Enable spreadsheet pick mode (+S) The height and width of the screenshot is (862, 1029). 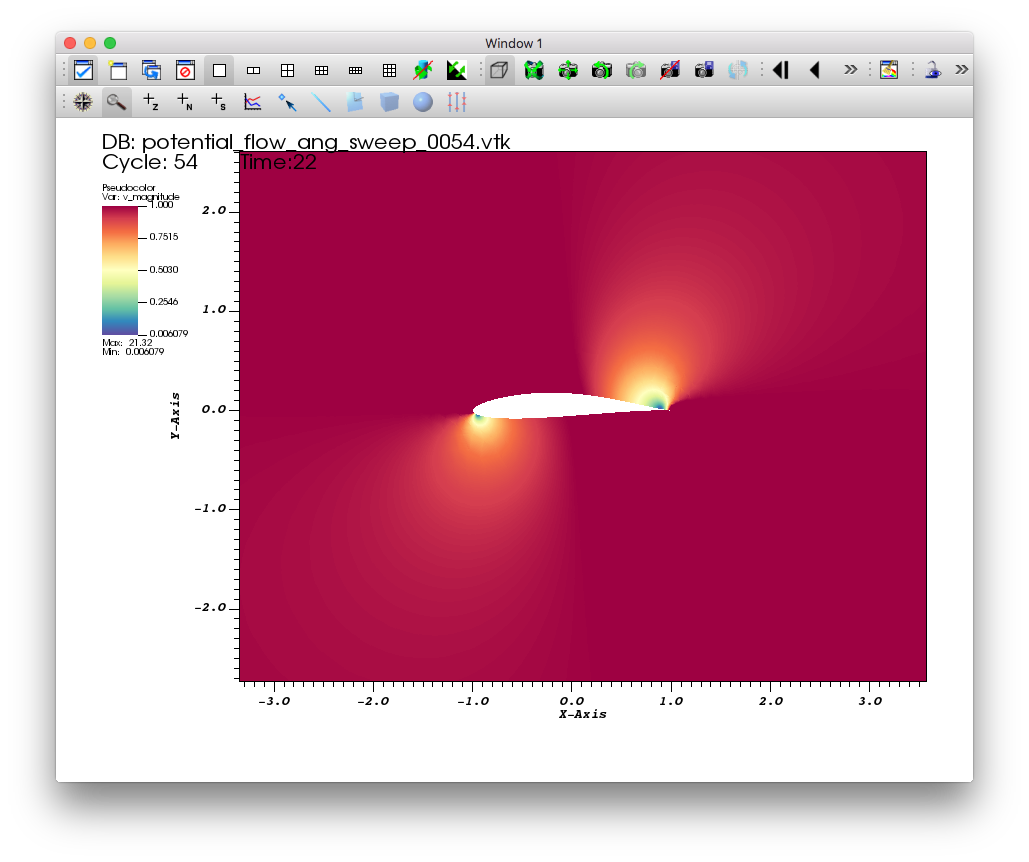coord(219,102)
